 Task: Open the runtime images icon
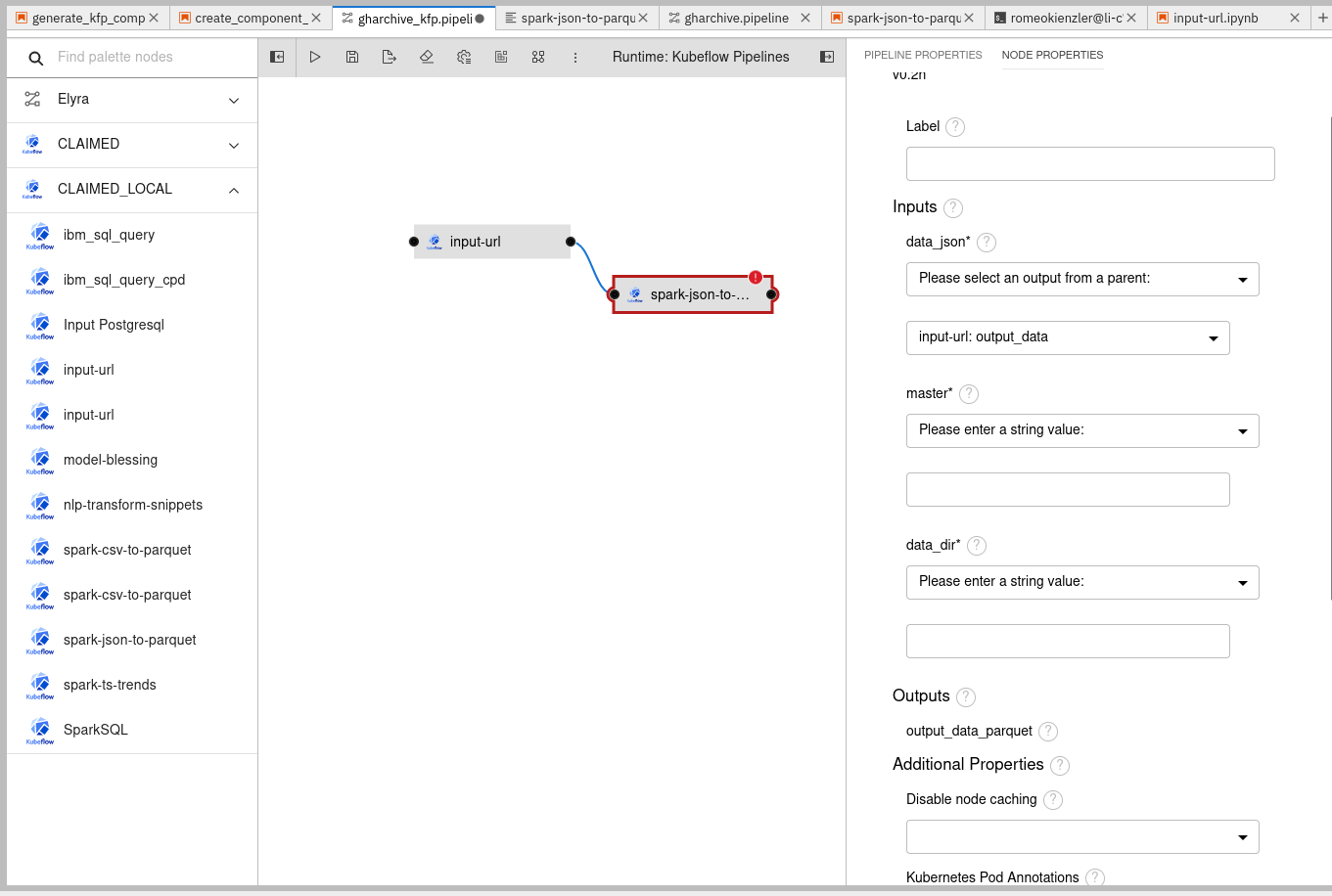[500, 57]
